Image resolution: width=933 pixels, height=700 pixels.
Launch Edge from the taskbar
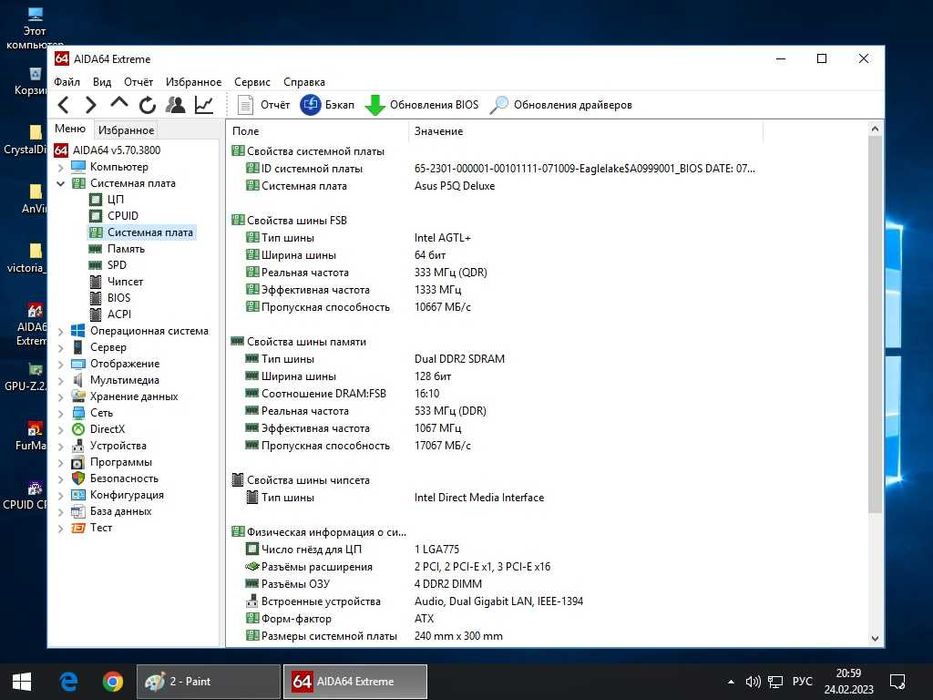pyautogui.click(x=68, y=682)
